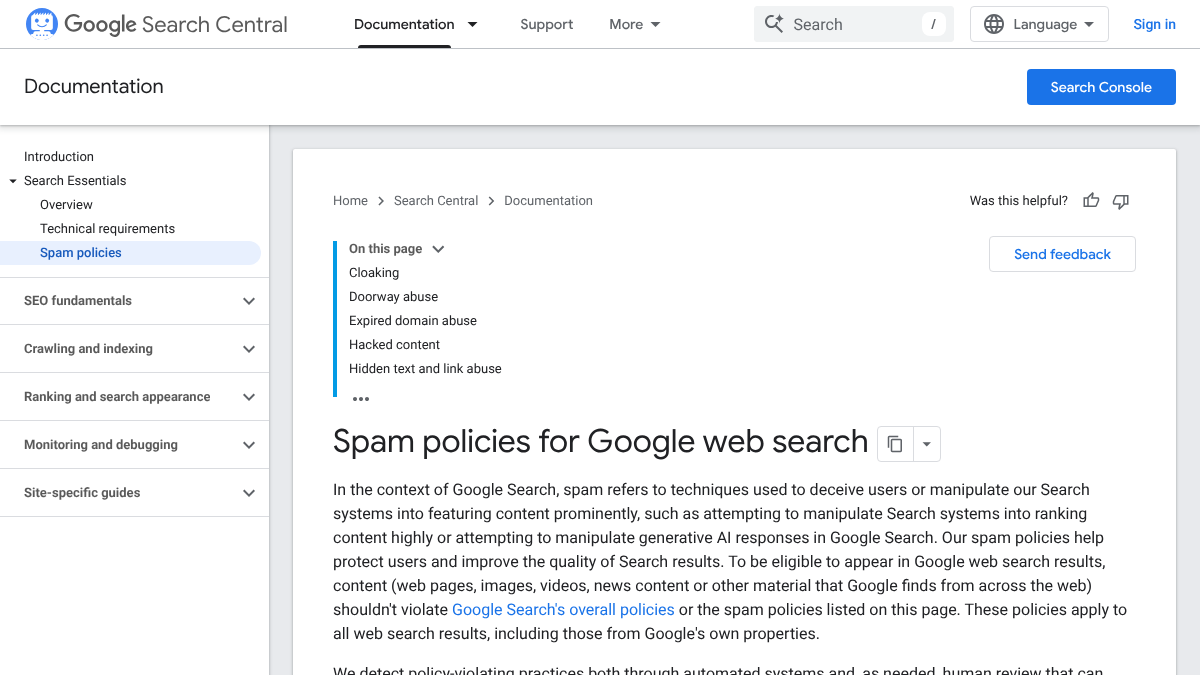1200x675 pixels.
Task: Select the Documentation tab
Action: pos(404,24)
